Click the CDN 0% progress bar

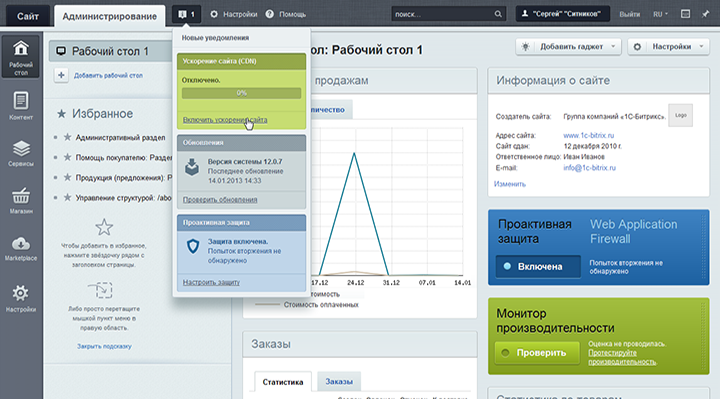click(x=242, y=93)
